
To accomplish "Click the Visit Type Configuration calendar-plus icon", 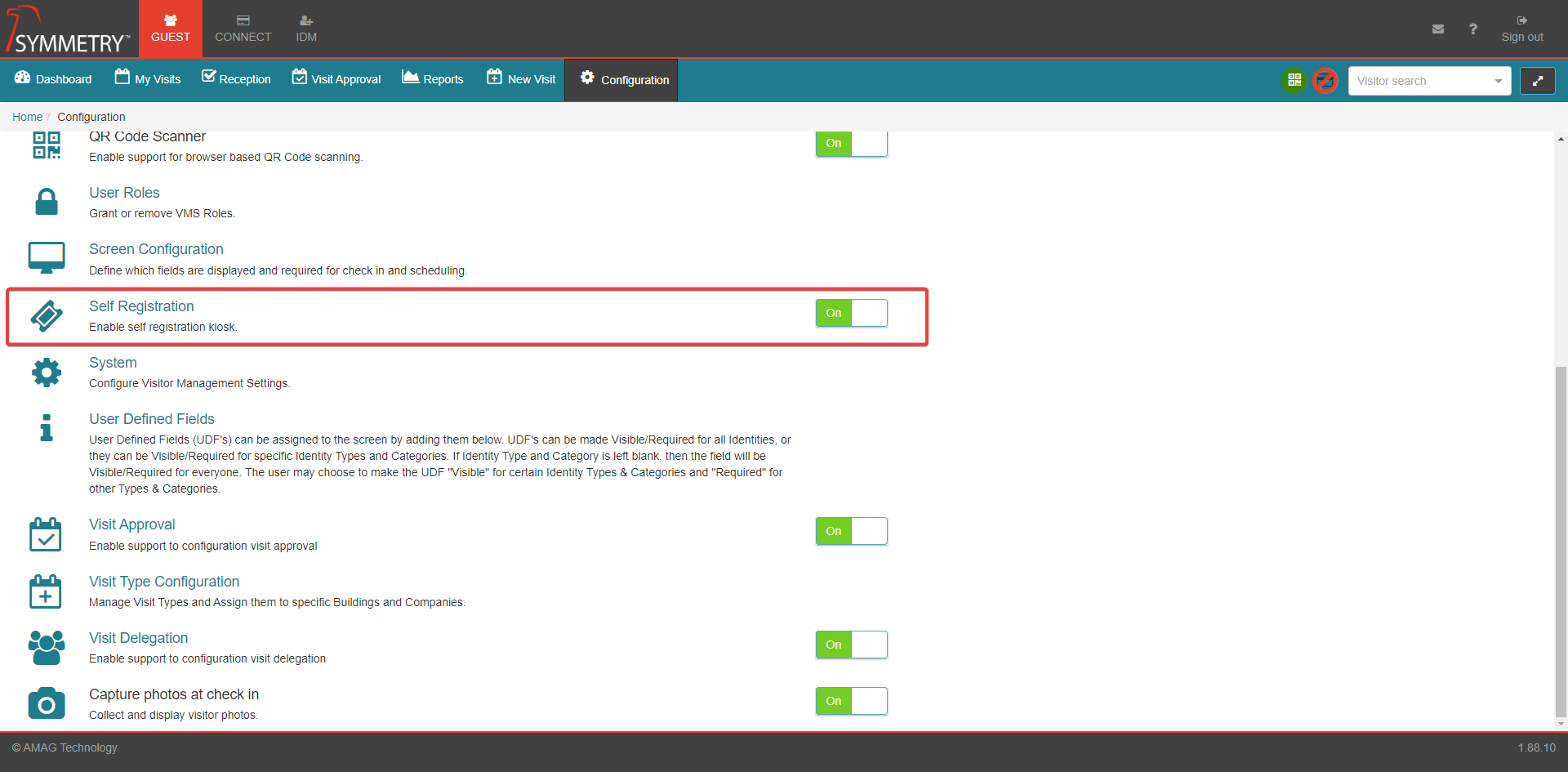I will [x=46, y=591].
